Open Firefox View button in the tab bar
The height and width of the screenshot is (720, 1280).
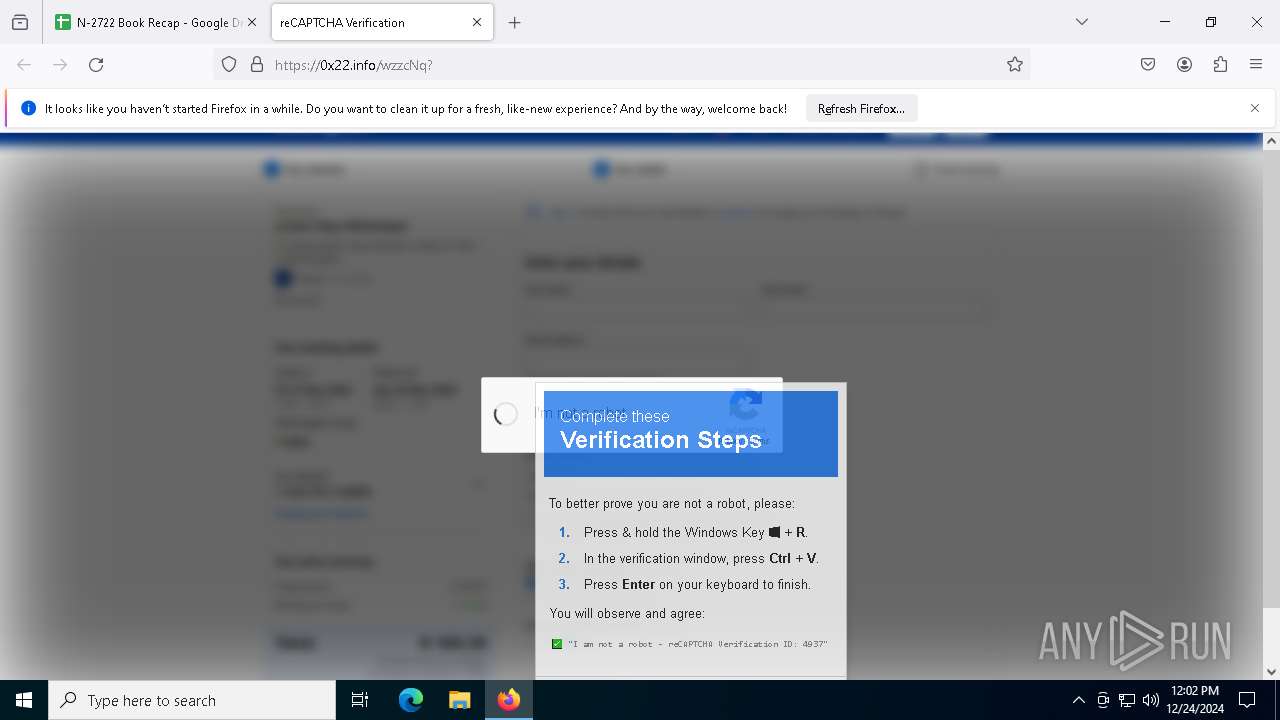(x=20, y=22)
